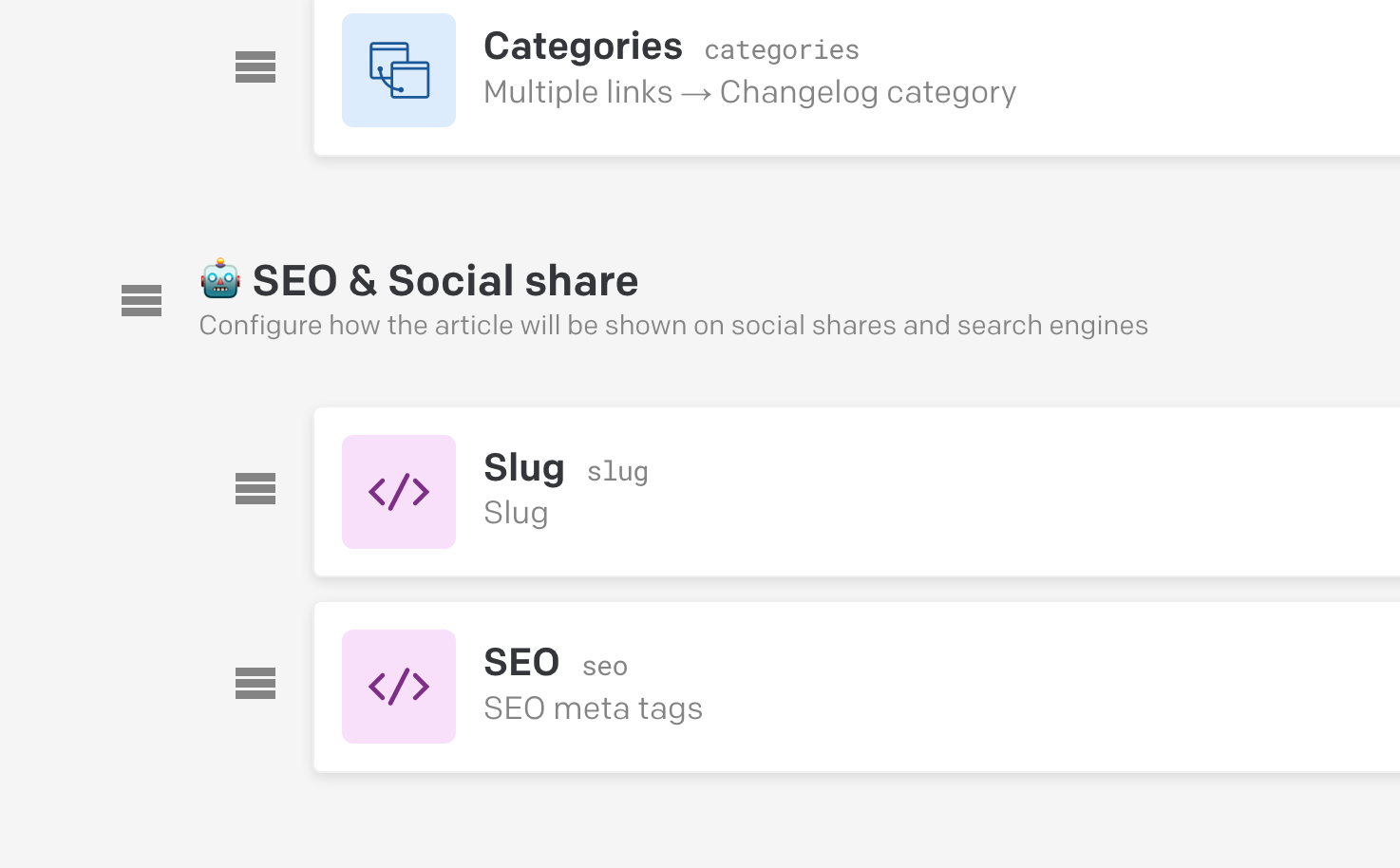The height and width of the screenshot is (868, 1400).
Task: Click the gray 'Slug' field type hint
Action: [x=516, y=514]
